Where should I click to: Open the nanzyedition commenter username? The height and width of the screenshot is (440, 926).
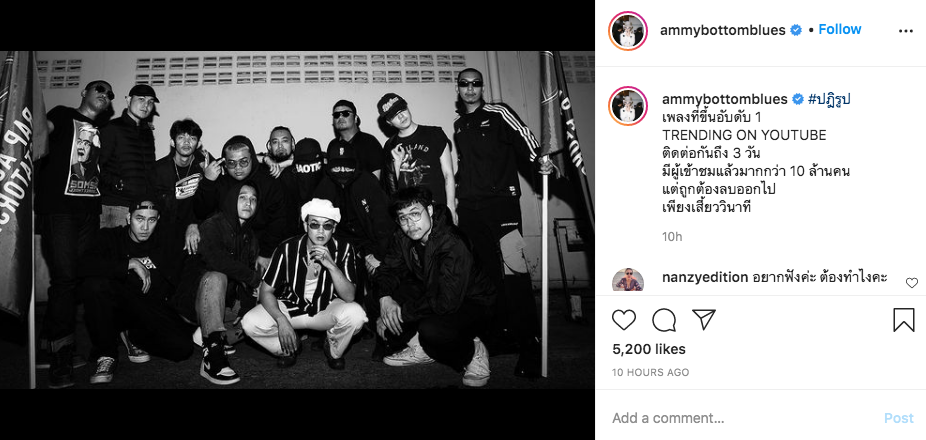pos(705,278)
